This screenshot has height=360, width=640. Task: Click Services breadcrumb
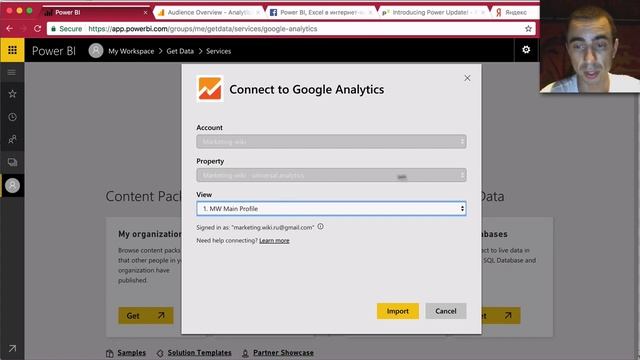click(x=218, y=51)
